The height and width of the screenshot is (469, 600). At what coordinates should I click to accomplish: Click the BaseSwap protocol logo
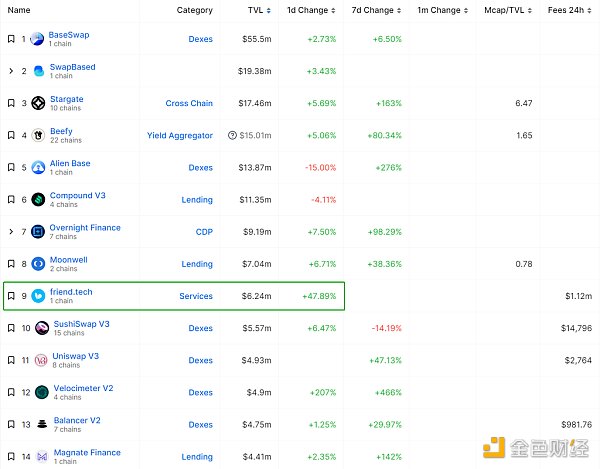coord(37,39)
